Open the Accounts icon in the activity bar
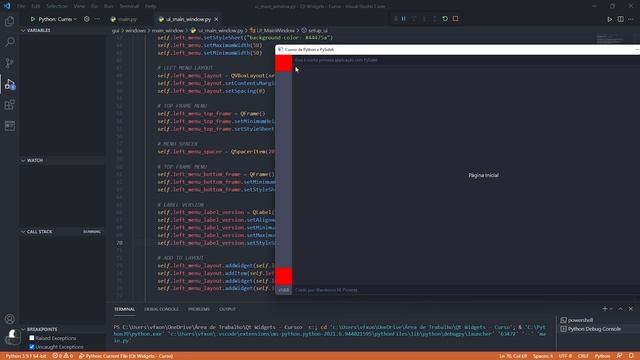 (x=9, y=319)
